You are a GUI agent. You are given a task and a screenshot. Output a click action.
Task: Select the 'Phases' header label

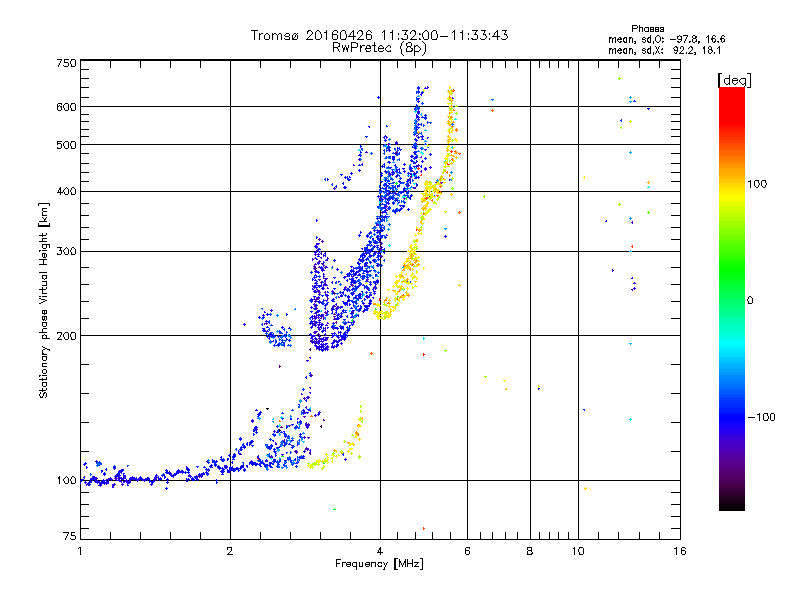click(647, 29)
